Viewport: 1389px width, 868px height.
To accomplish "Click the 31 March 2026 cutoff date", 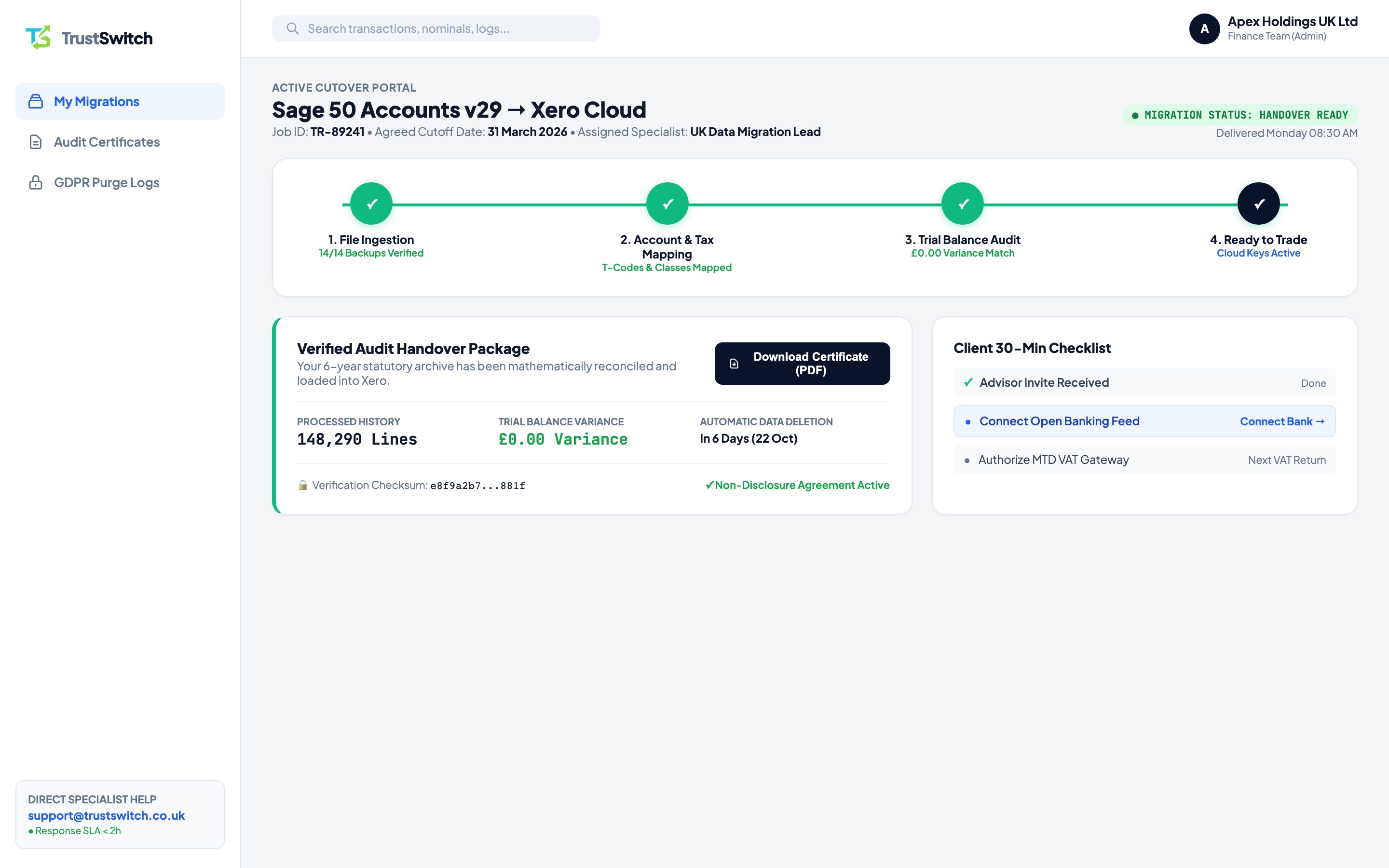I will pyautogui.click(x=528, y=132).
